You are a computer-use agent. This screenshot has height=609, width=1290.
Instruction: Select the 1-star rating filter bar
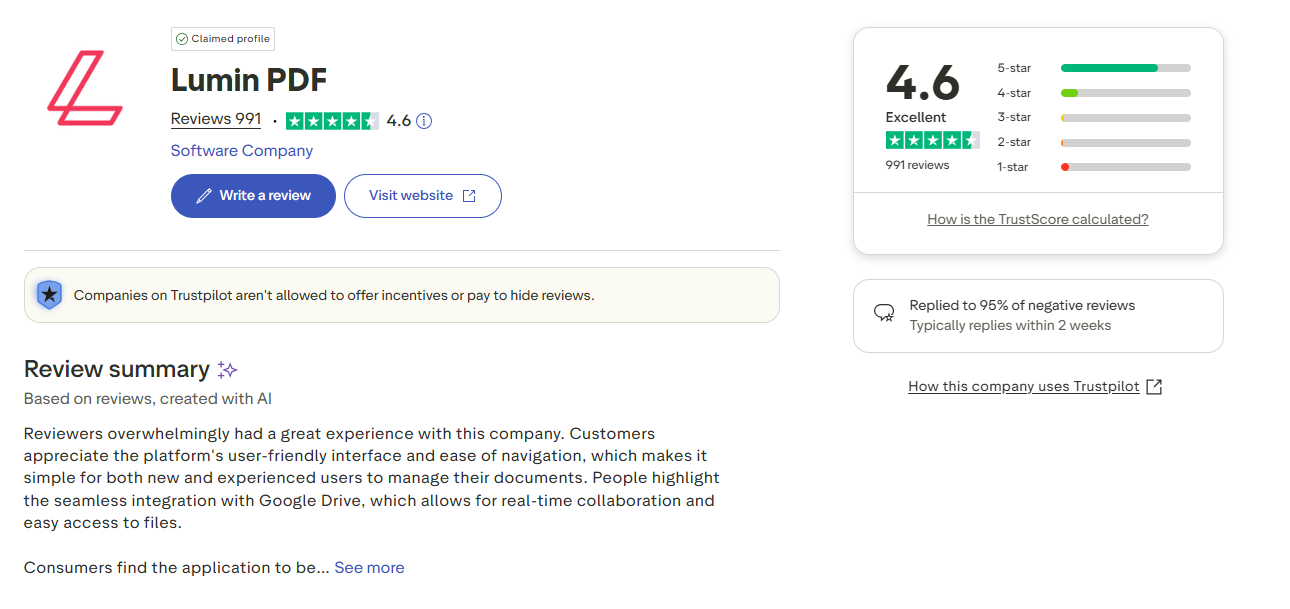point(1125,167)
